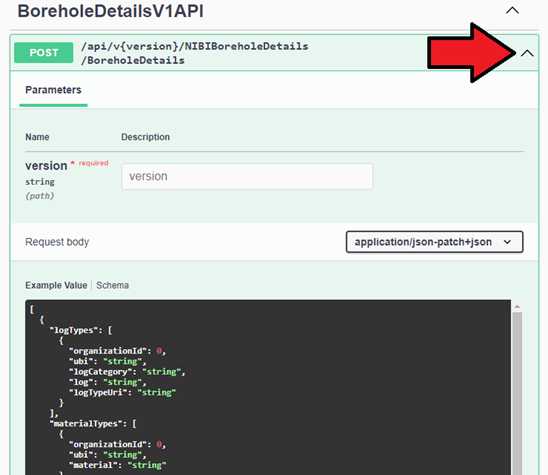This screenshot has width=548, height=475.
Task: Click the "Name" column header
Action: click(x=37, y=137)
